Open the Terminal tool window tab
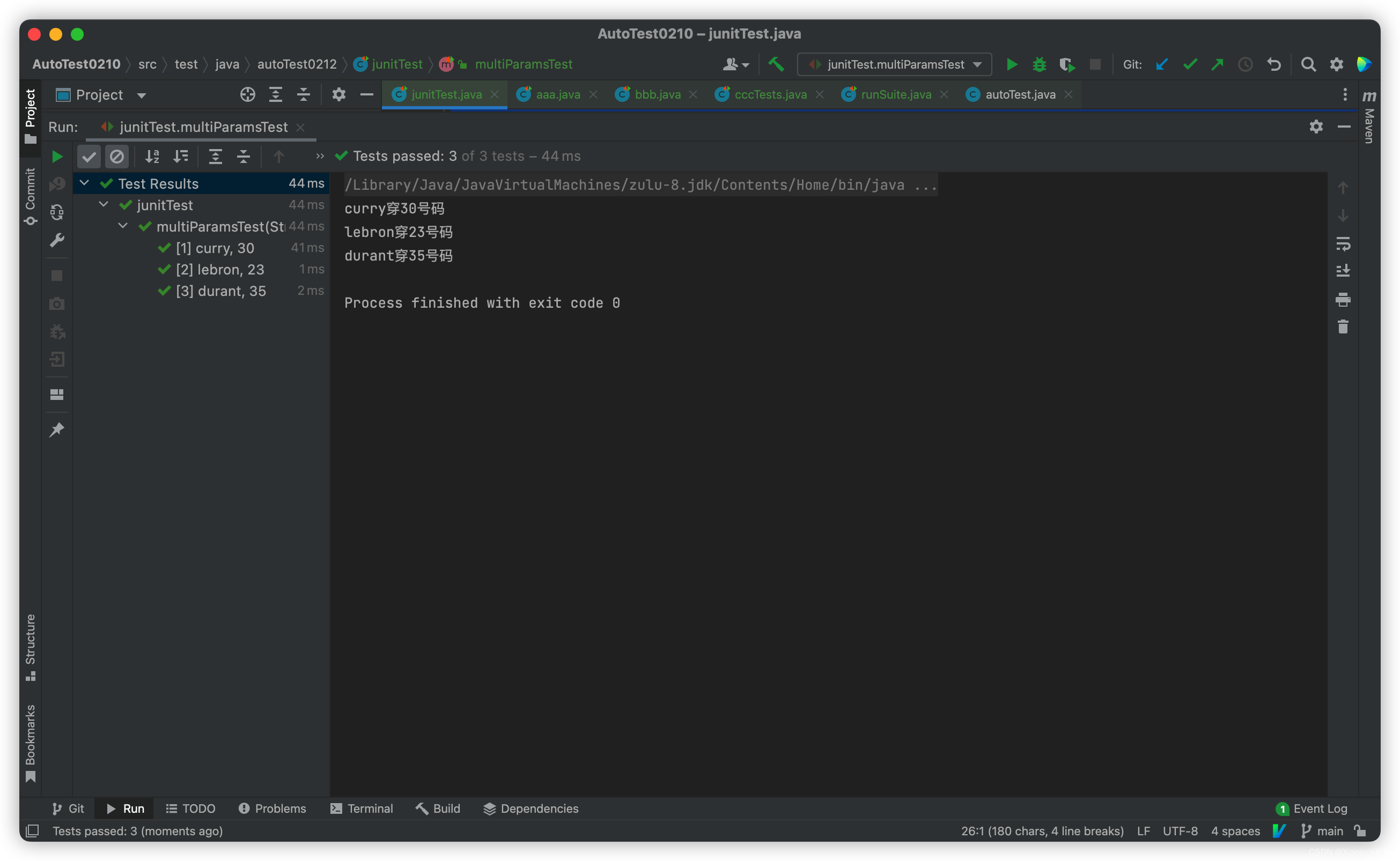This screenshot has height=861, width=1400. [362, 808]
